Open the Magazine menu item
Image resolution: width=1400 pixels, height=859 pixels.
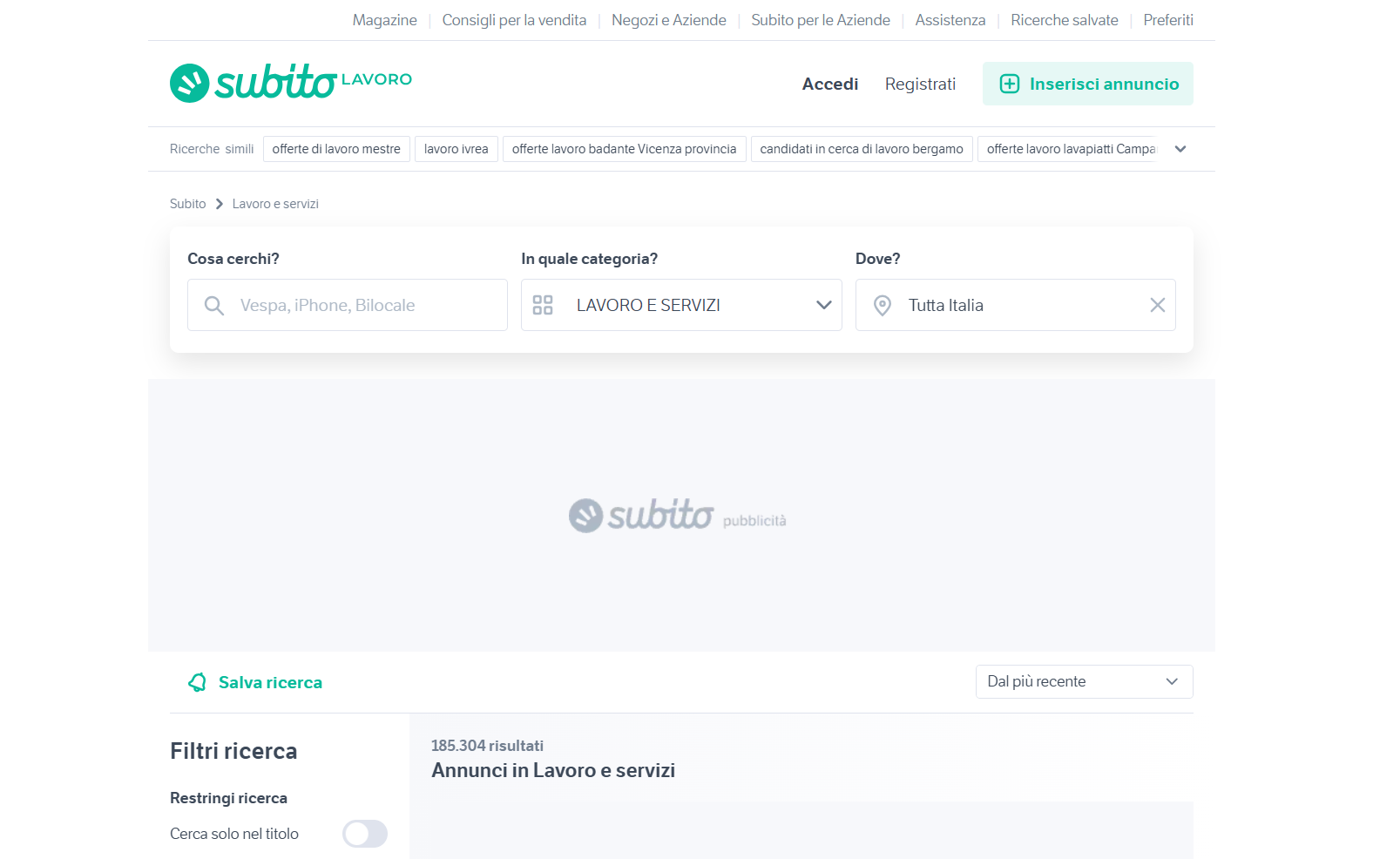pyautogui.click(x=384, y=19)
